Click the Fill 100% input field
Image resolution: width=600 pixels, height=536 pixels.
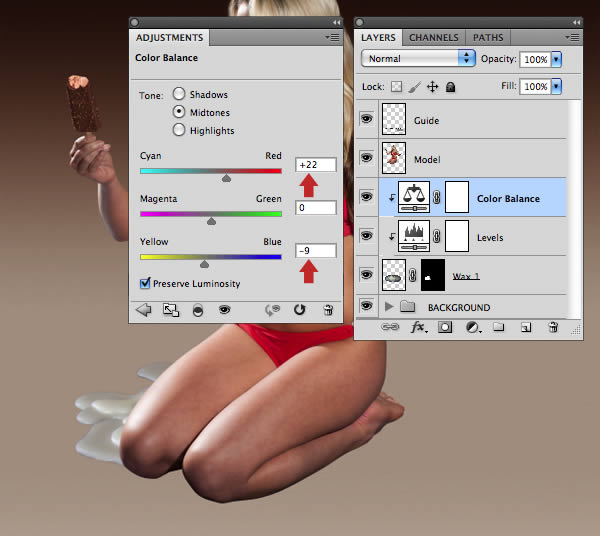pyautogui.click(x=535, y=86)
